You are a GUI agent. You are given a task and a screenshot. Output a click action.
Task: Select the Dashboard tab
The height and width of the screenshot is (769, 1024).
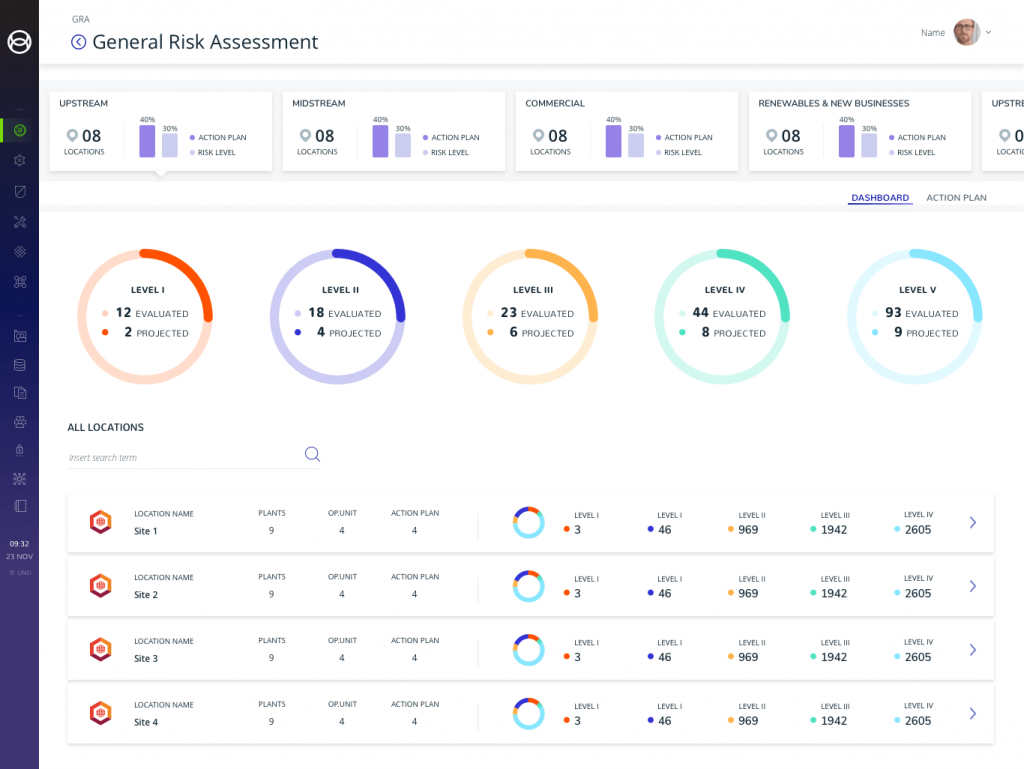pos(880,198)
